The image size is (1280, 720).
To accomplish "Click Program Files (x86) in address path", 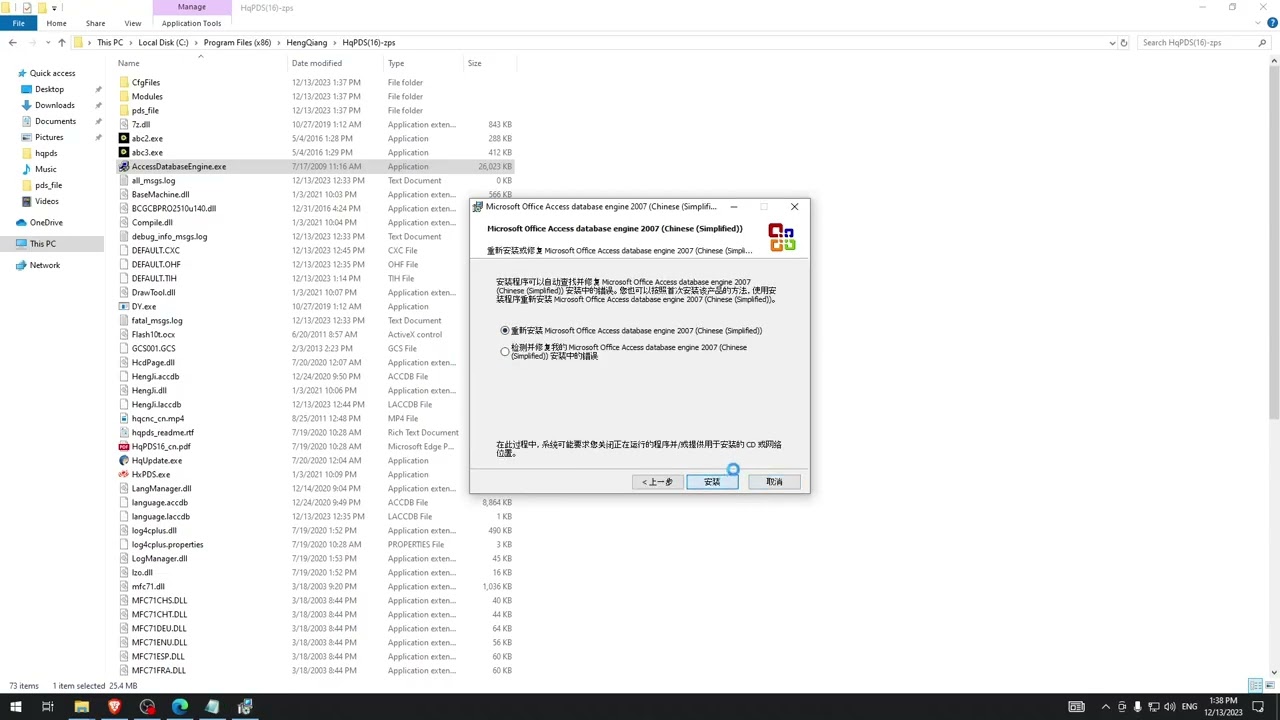I will 237,43.
